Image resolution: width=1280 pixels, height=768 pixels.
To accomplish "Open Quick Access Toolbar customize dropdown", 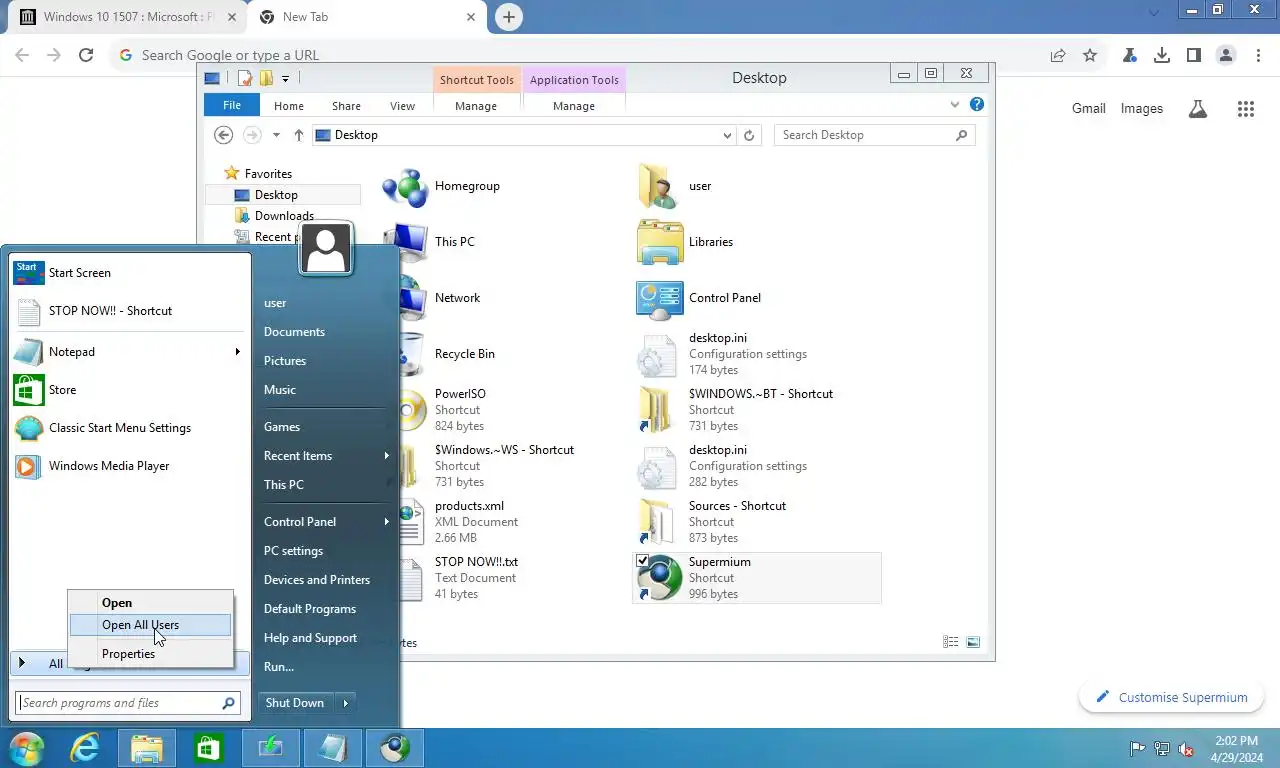I will pyautogui.click(x=286, y=78).
